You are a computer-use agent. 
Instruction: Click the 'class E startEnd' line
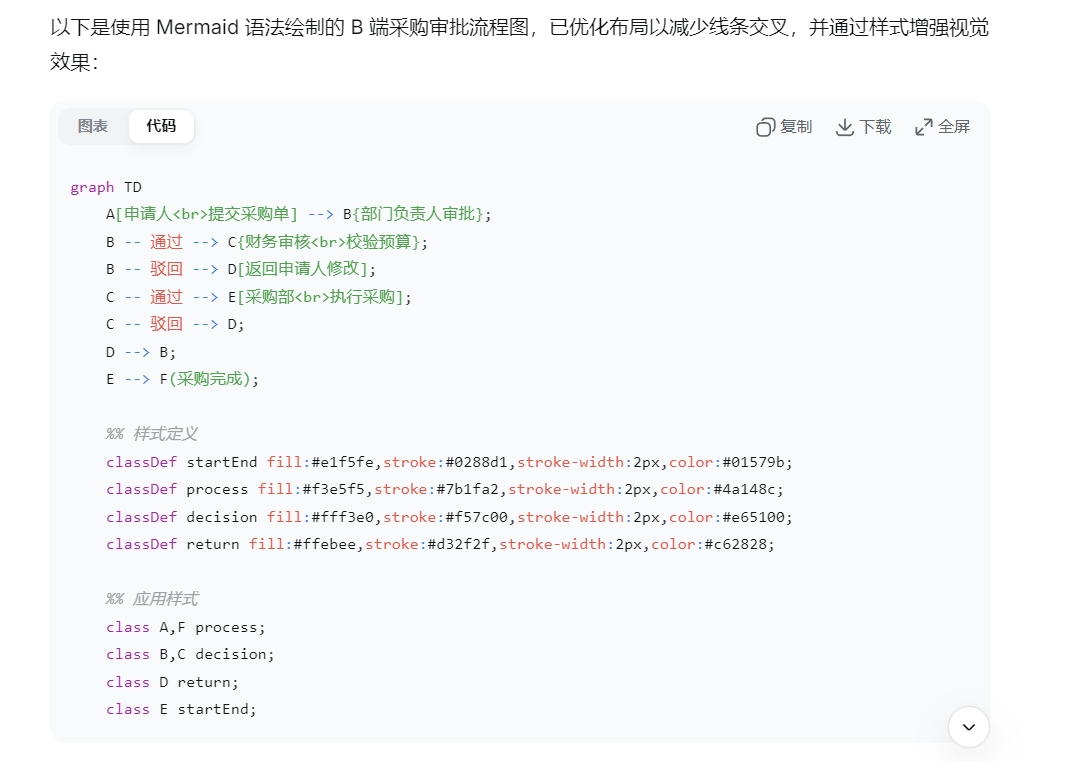181,709
